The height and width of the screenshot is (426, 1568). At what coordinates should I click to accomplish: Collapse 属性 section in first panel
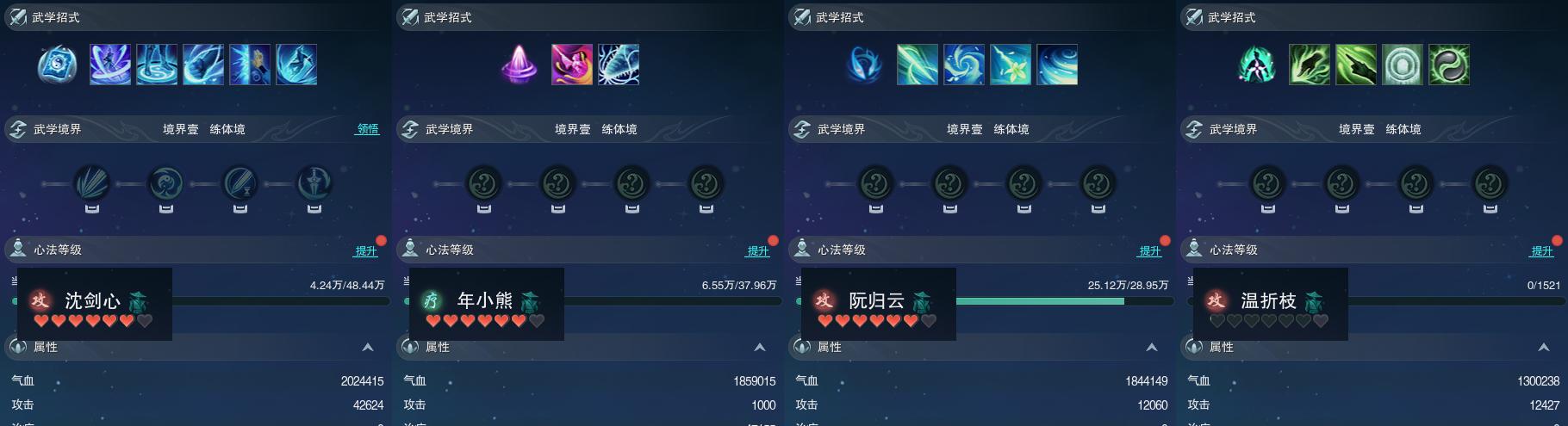tap(368, 347)
